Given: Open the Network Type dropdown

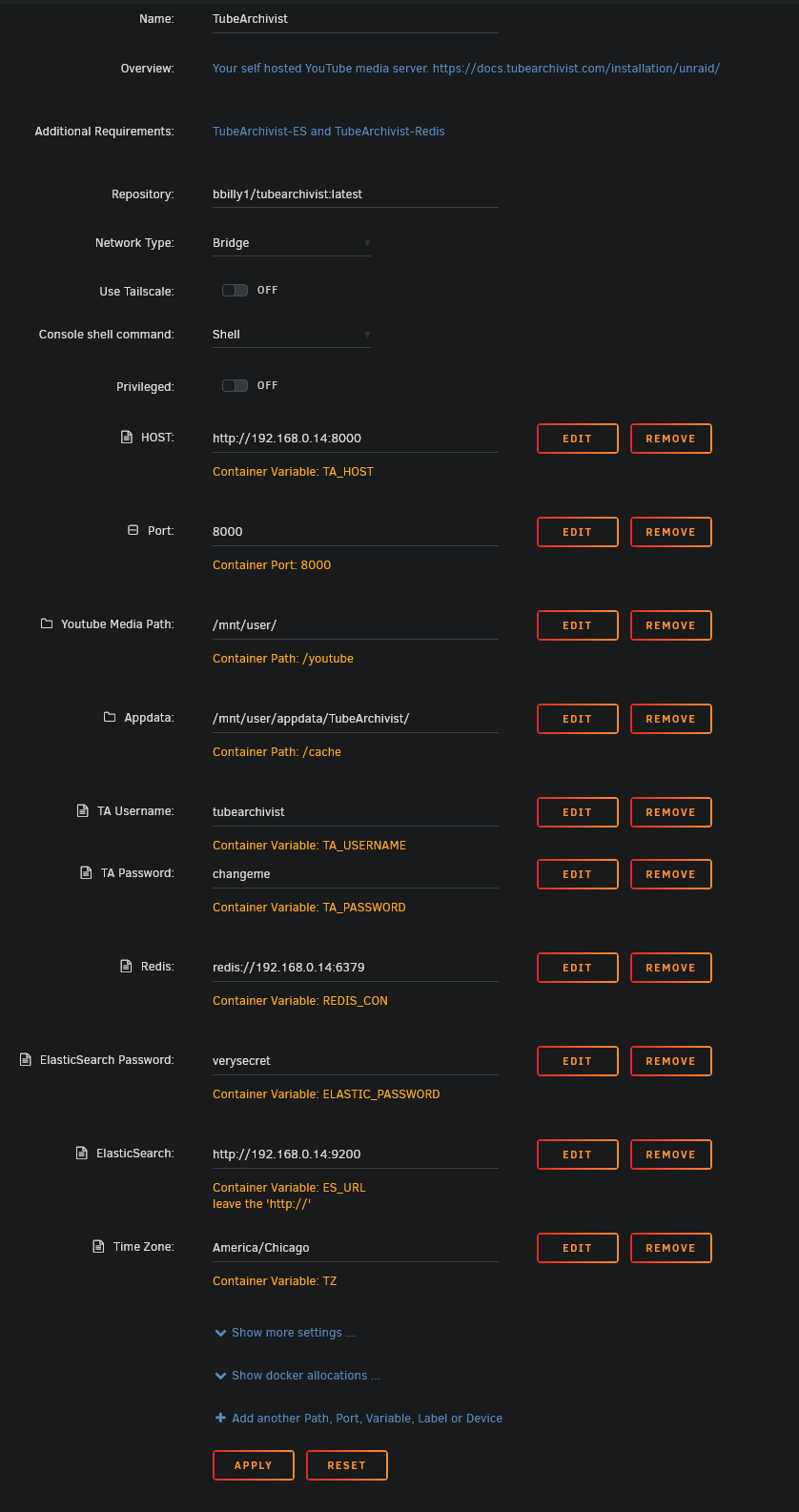Looking at the screenshot, I should tap(291, 242).
